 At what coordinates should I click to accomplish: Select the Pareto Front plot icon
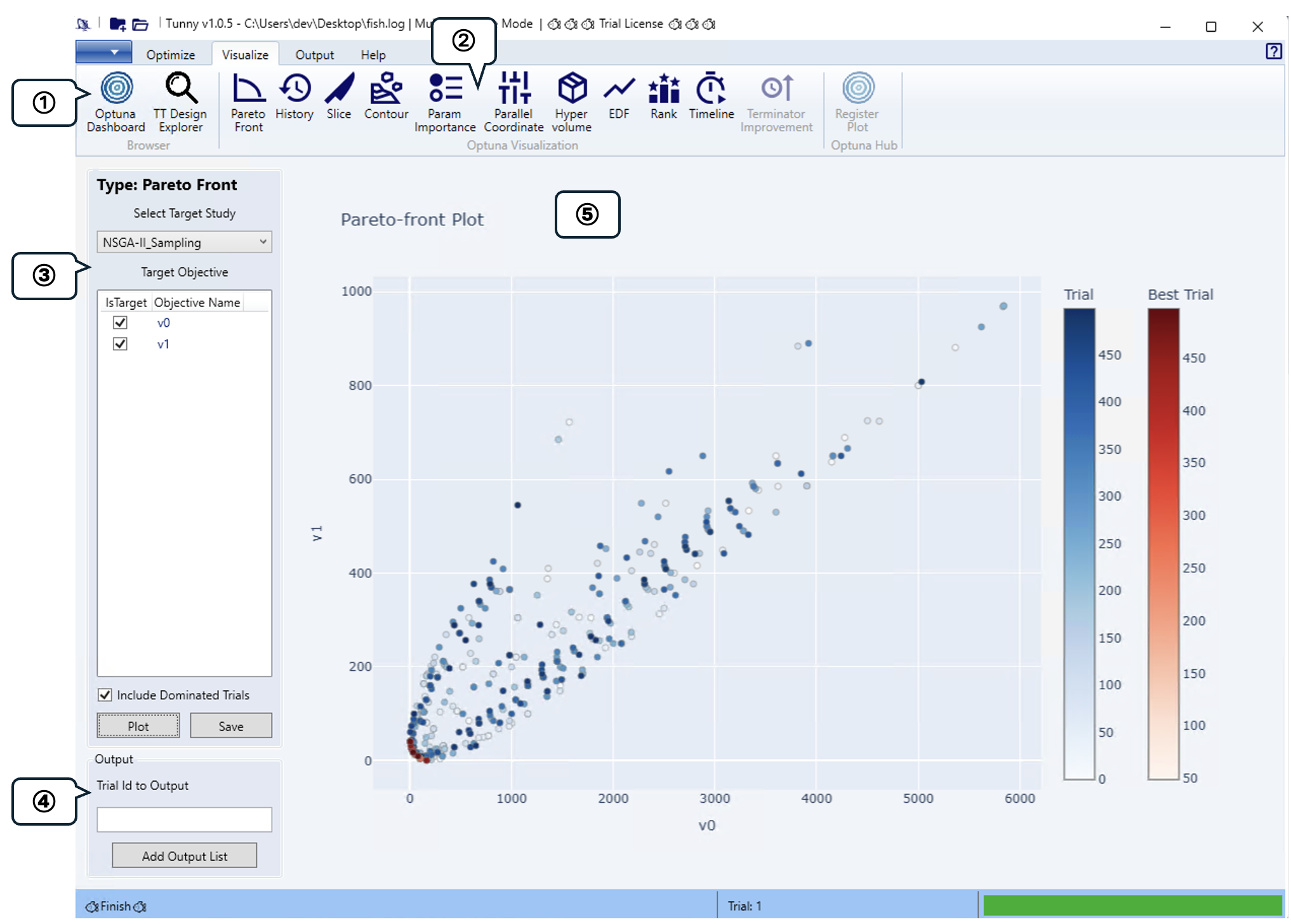point(248,102)
